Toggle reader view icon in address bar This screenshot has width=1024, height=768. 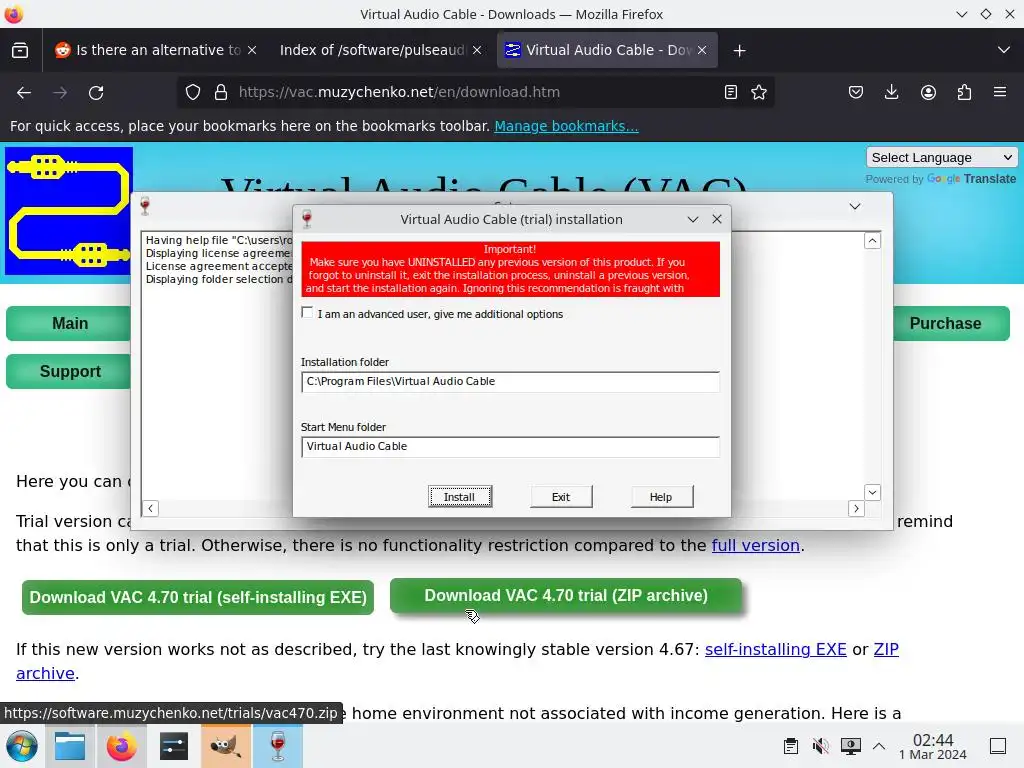coord(731,92)
